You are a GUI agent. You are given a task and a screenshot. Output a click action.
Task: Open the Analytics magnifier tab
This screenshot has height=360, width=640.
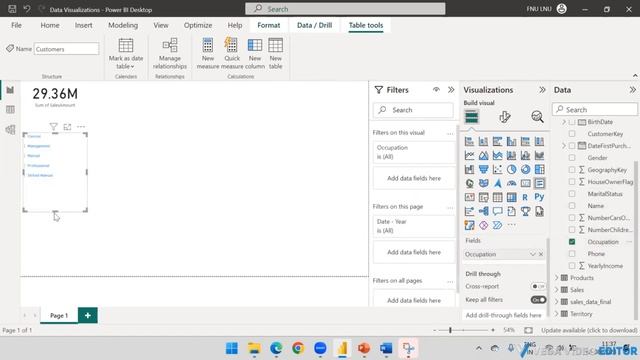pyautogui.click(x=537, y=117)
